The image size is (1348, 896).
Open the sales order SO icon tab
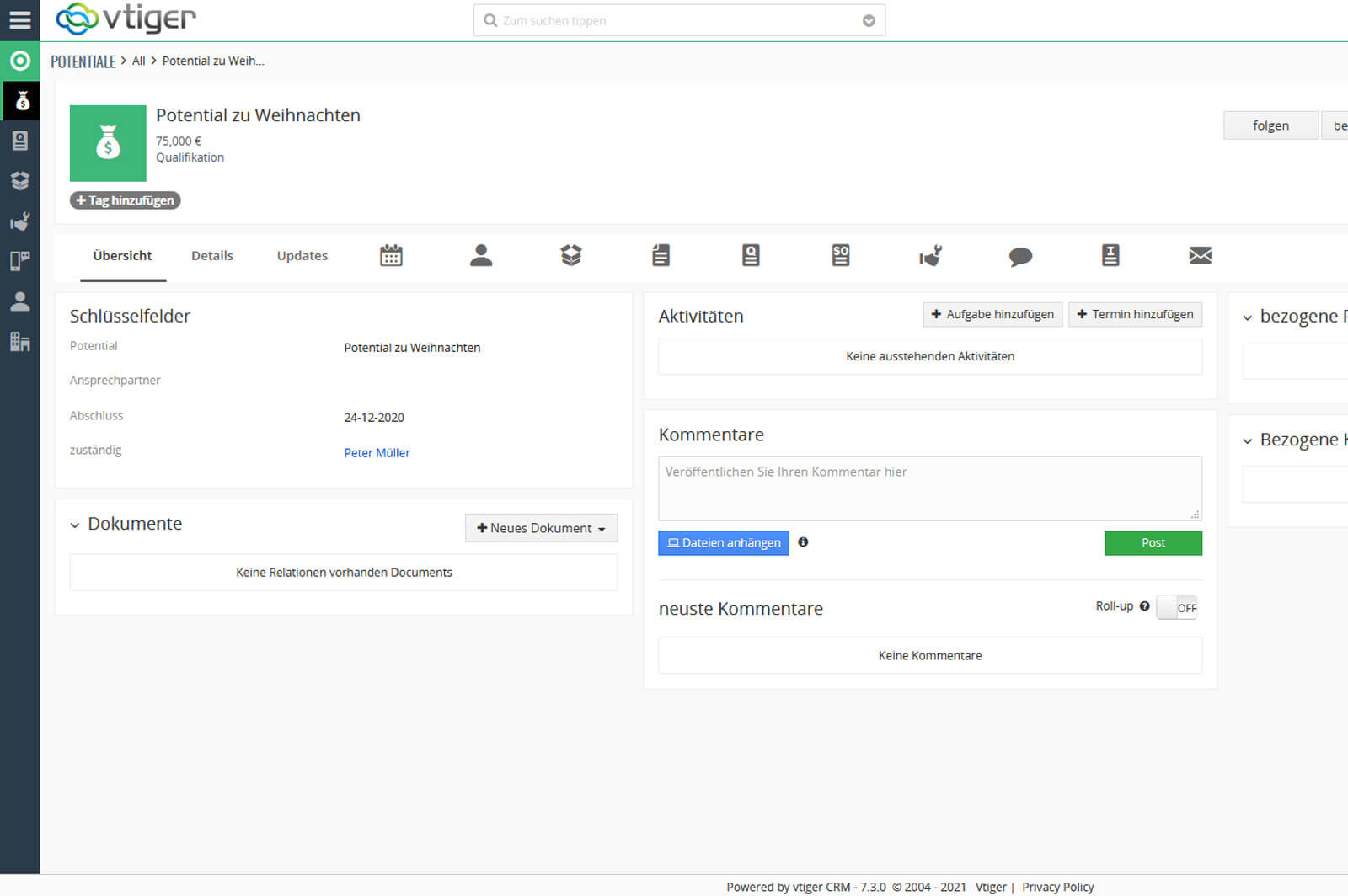pos(840,255)
